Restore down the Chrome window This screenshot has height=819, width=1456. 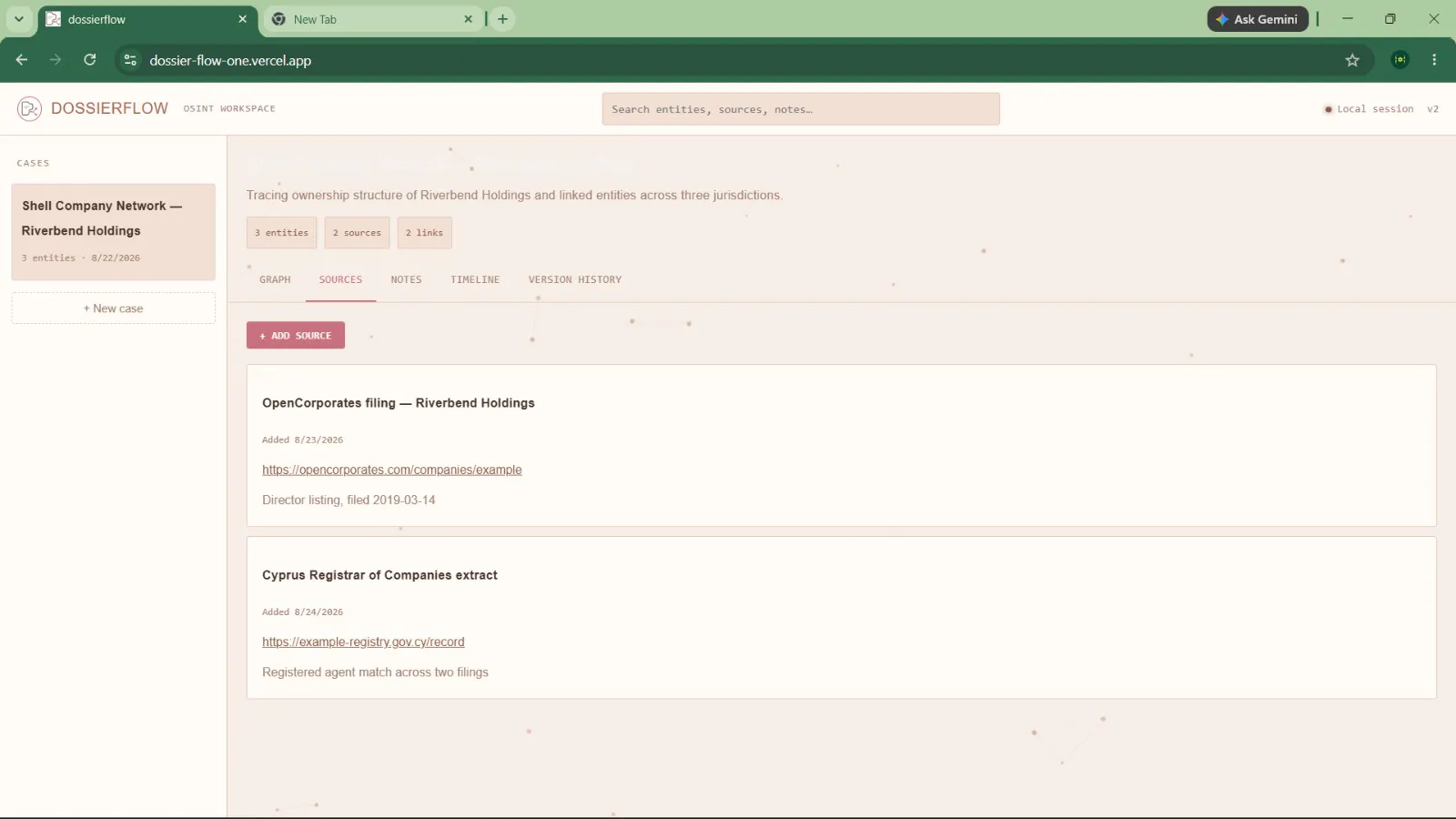point(1390,19)
